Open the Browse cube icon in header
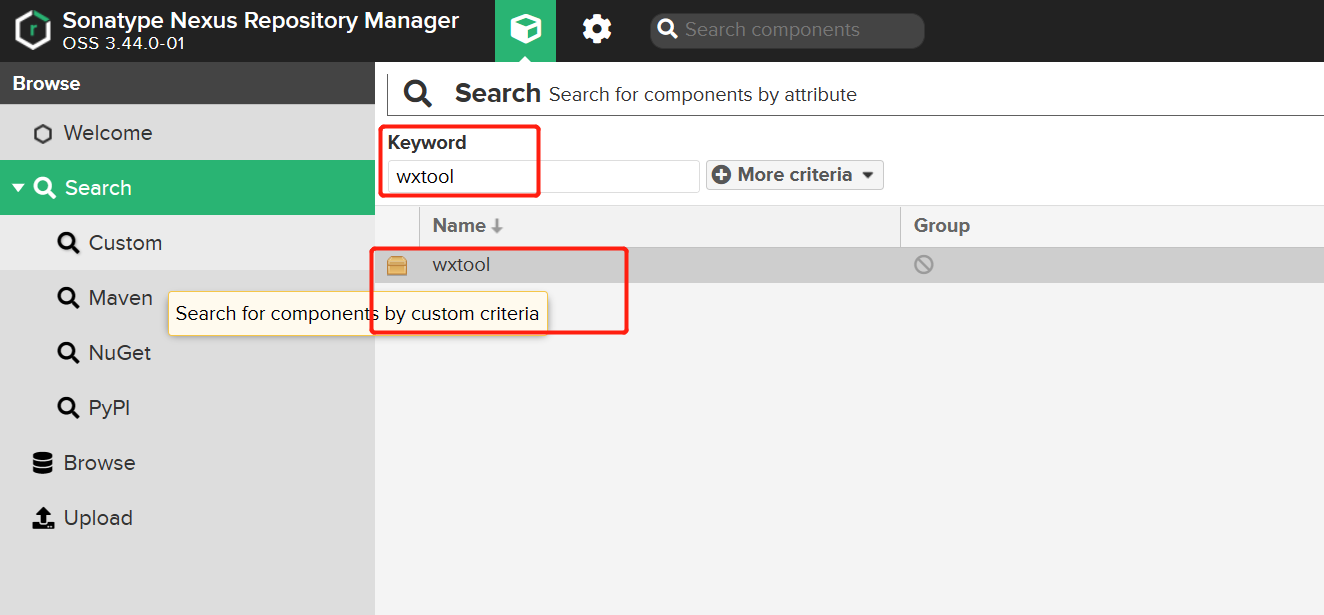Screen dimensions: 1324x615 (525, 30)
